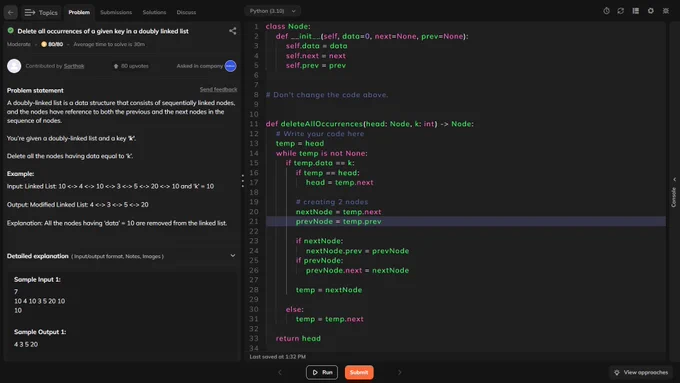Click the 'Sample Output 1:' label
680x383 pixels.
(40, 332)
